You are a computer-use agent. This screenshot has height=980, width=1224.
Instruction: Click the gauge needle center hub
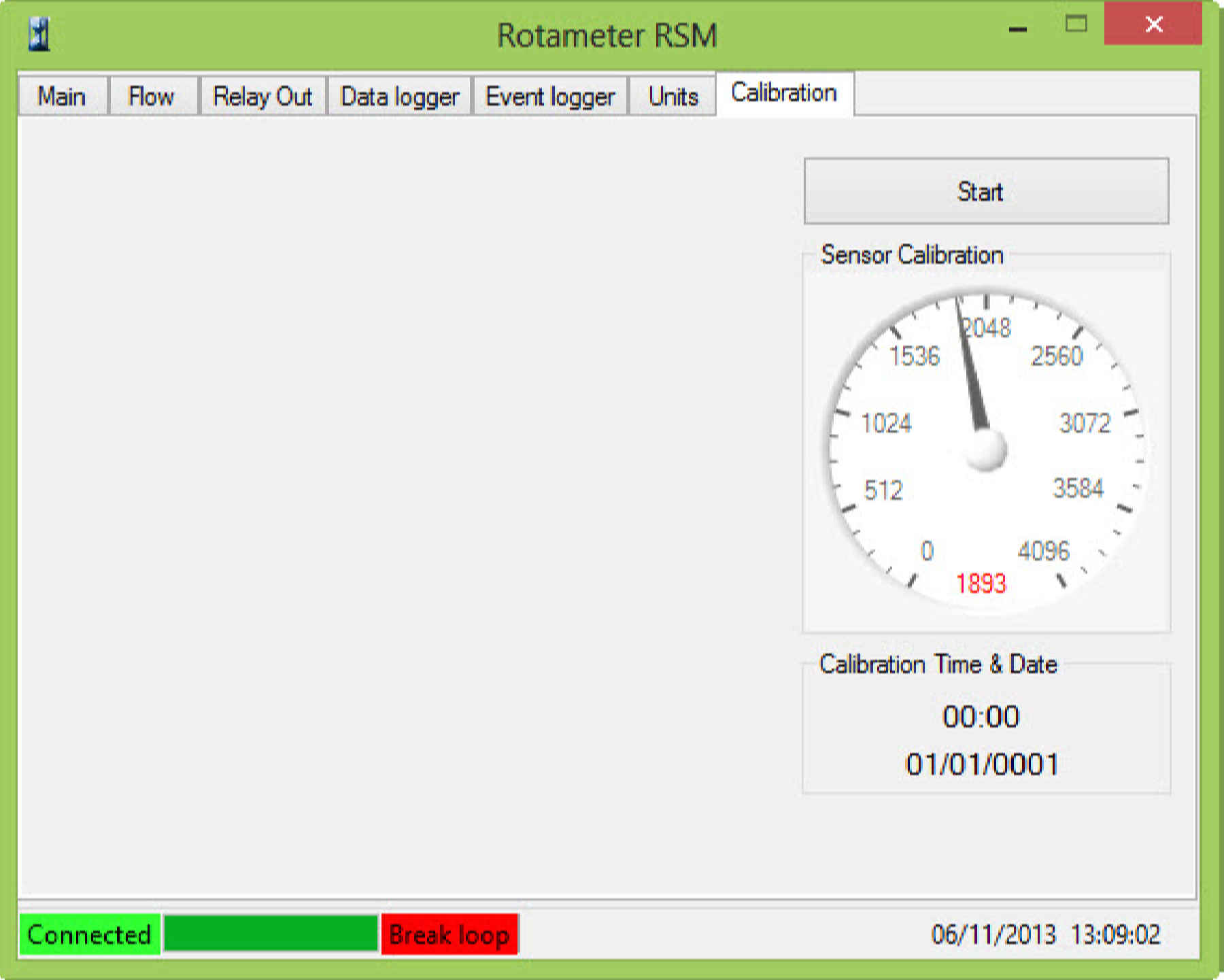pos(985,450)
